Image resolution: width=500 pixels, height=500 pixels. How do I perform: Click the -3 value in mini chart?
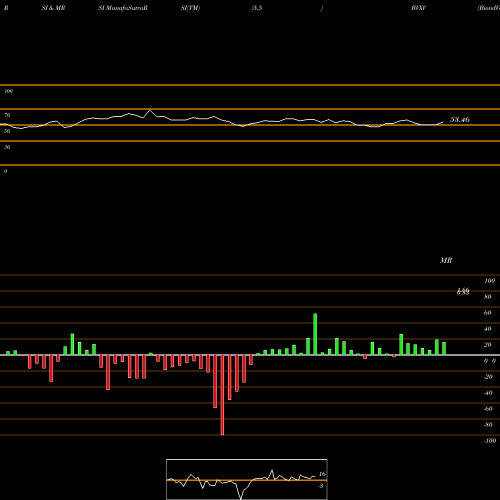pos(321,486)
